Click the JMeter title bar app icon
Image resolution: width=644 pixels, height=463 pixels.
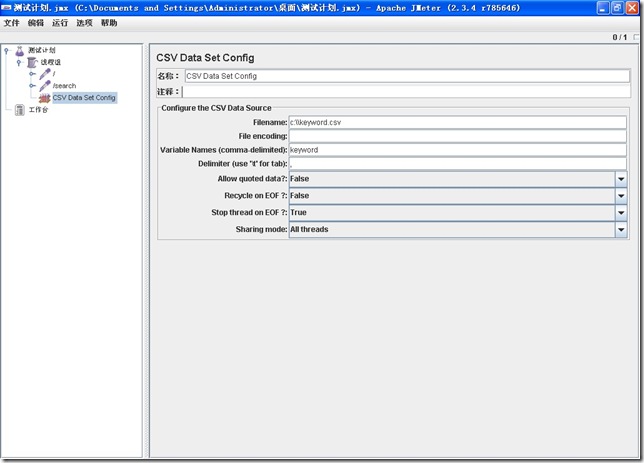(6, 8)
